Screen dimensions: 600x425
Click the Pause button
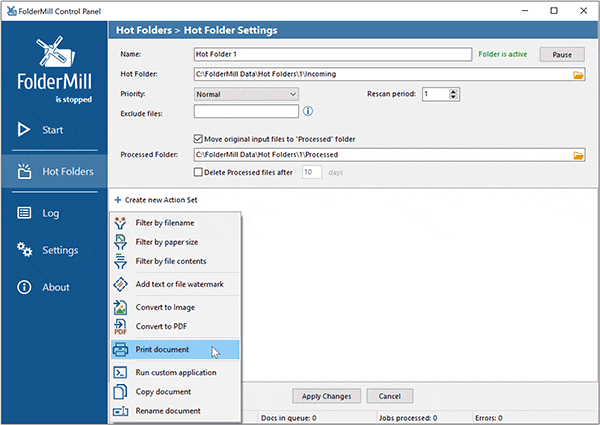click(562, 54)
